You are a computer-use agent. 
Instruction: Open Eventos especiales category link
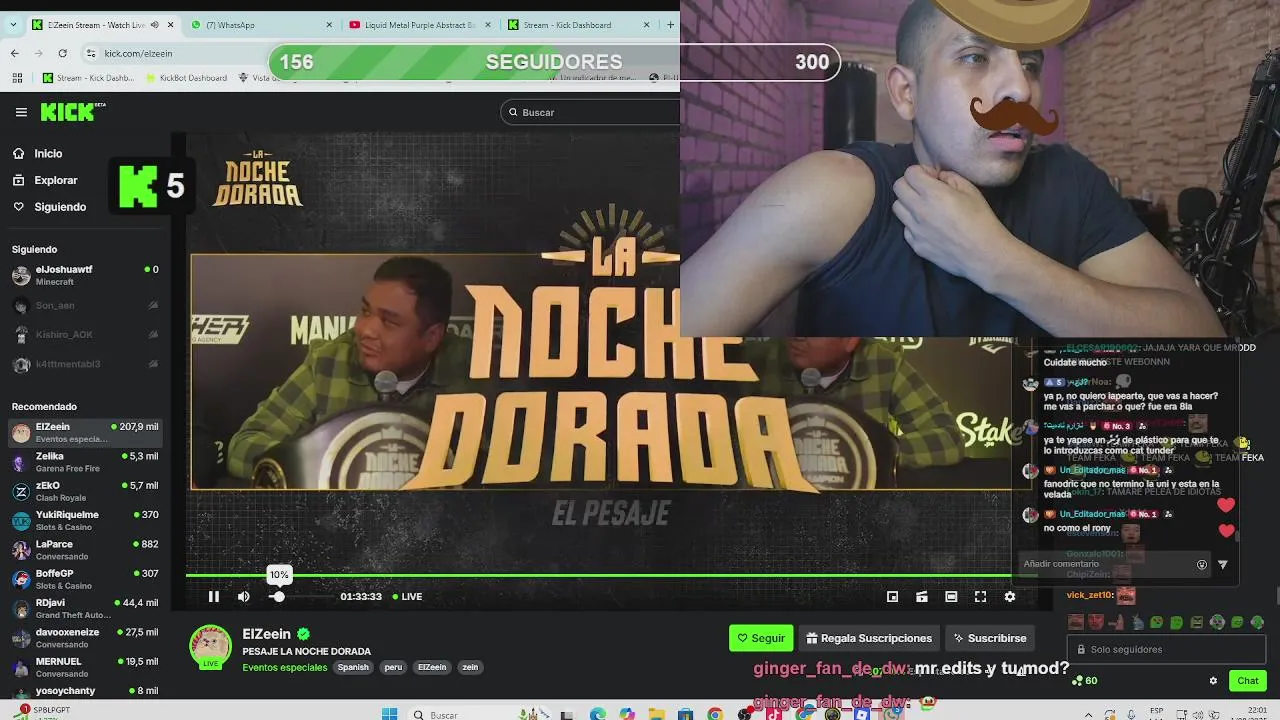pyautogui.click(x=285, y=667)
